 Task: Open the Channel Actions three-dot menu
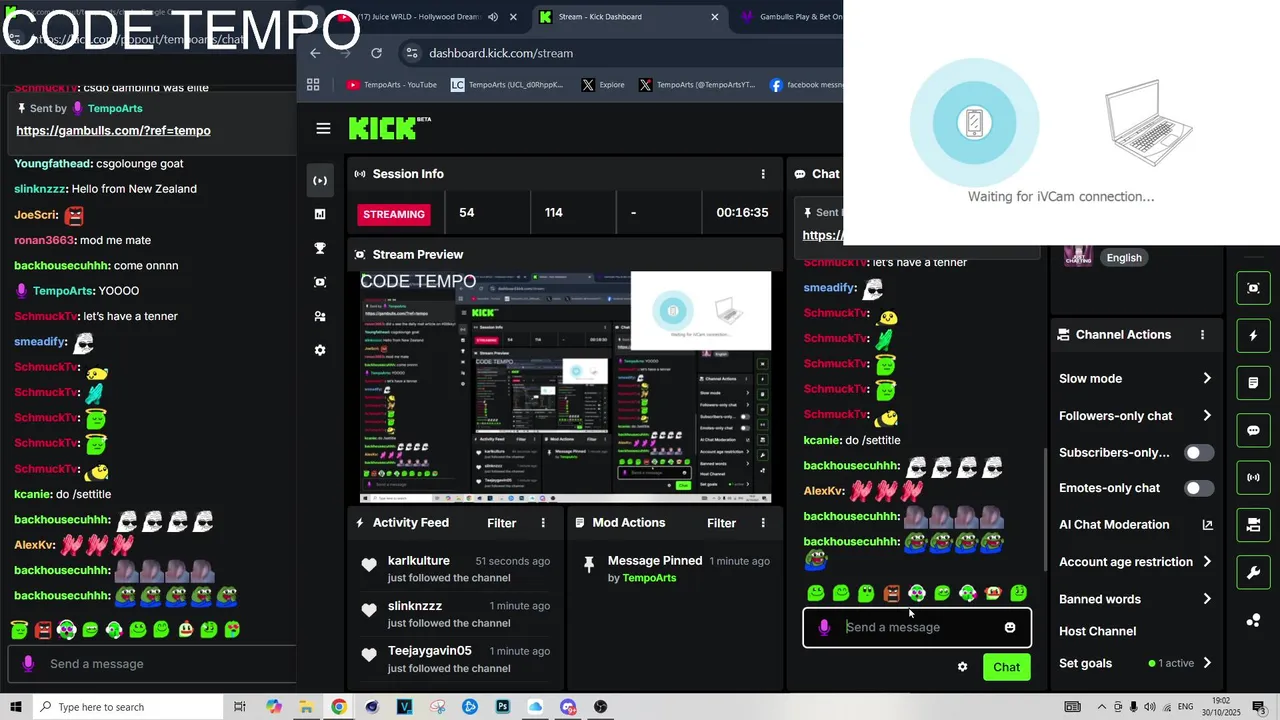point(1203,335)
